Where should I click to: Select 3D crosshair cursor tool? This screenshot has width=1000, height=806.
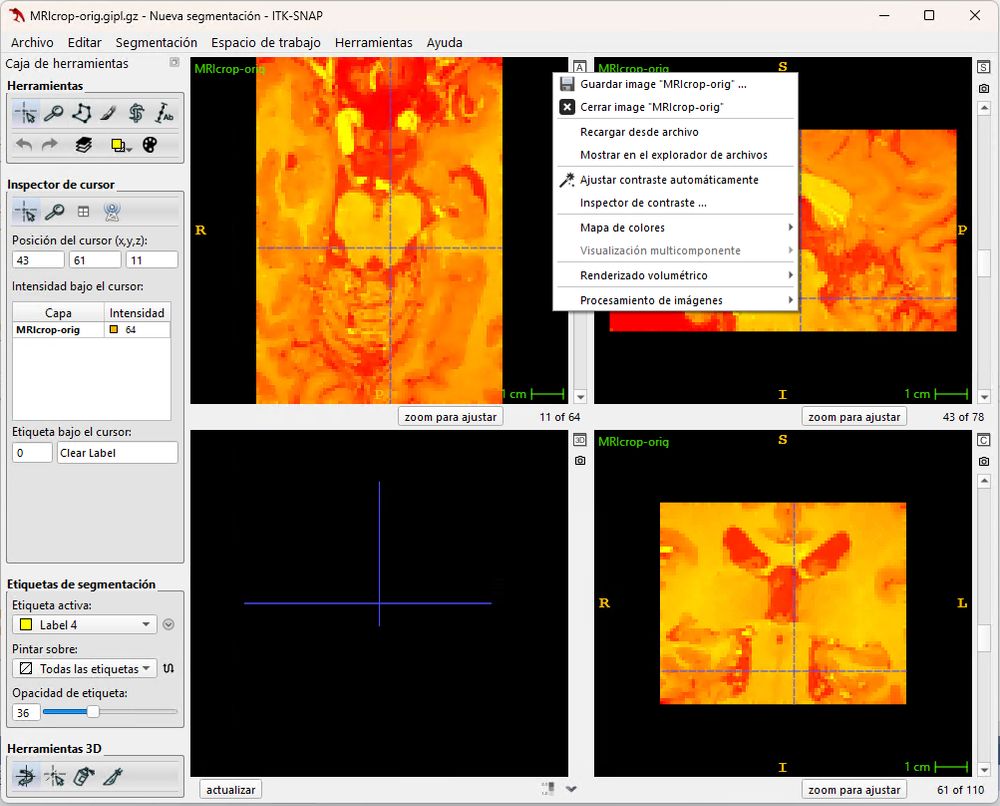point(55,777)
